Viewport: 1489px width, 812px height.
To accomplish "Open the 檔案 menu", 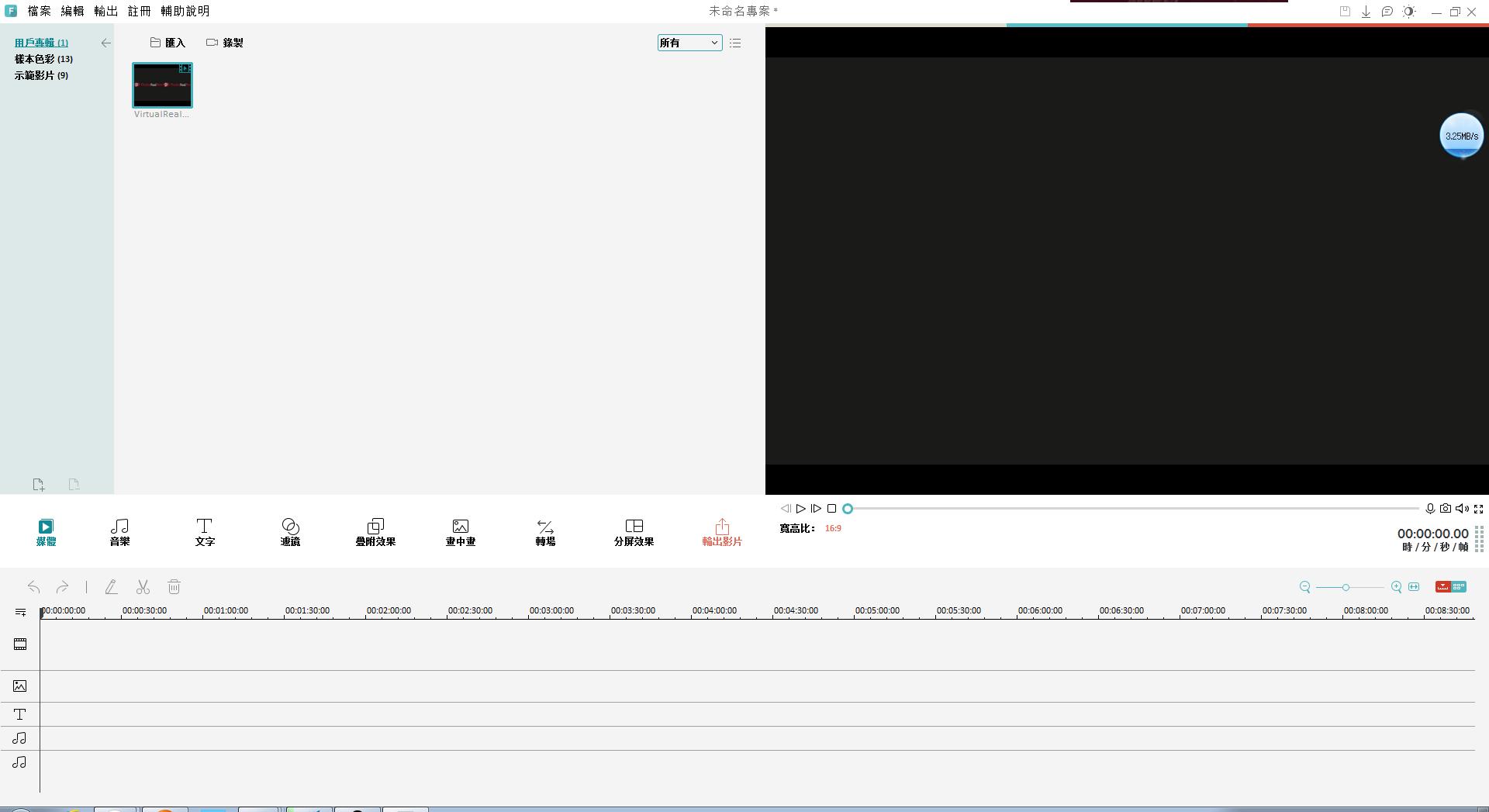I will coord(39,11).
